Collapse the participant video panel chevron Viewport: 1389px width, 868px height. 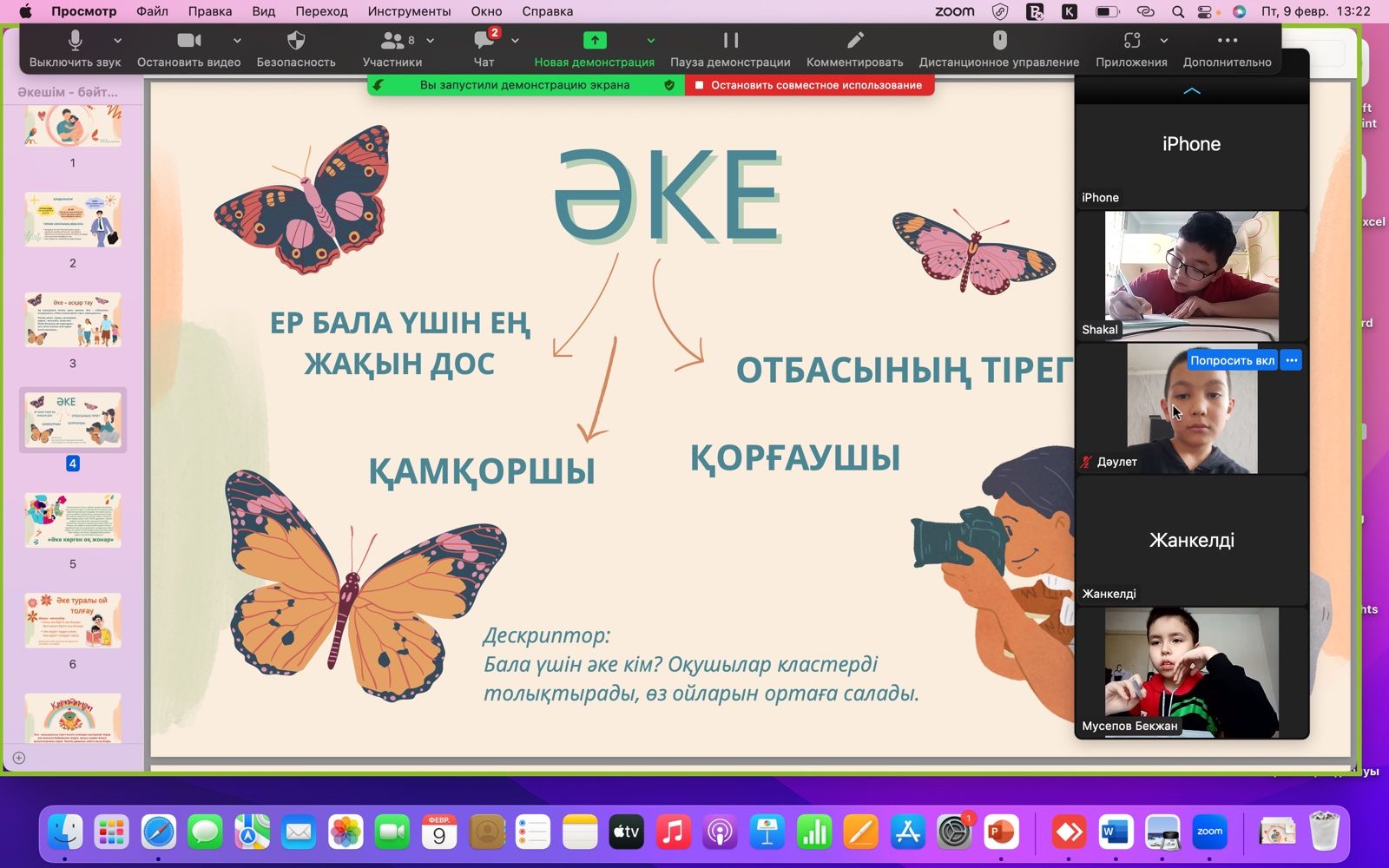click(1191, 91)
